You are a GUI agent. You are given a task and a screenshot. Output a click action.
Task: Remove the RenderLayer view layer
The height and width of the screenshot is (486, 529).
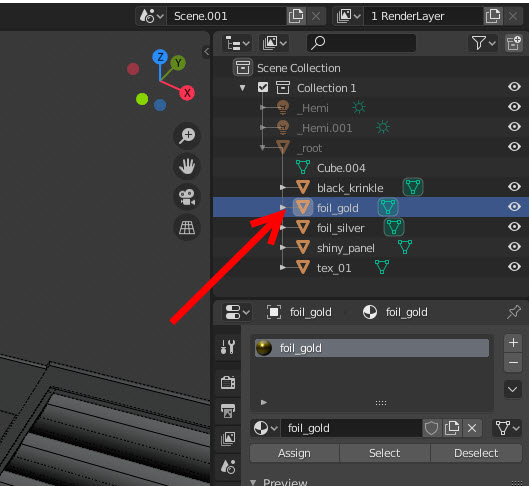pyautogui.click(x=513, y=16)
